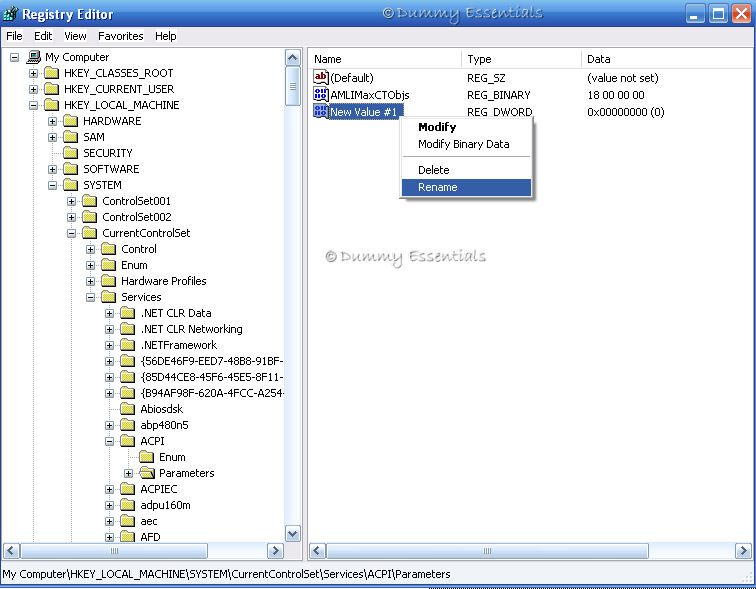Click the abp480n5 folder icon

tap(128, 425)
